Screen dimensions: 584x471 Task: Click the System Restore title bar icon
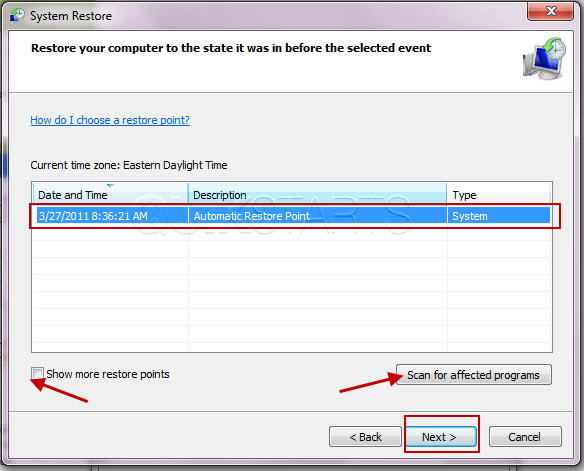click(x=17, y=15)
